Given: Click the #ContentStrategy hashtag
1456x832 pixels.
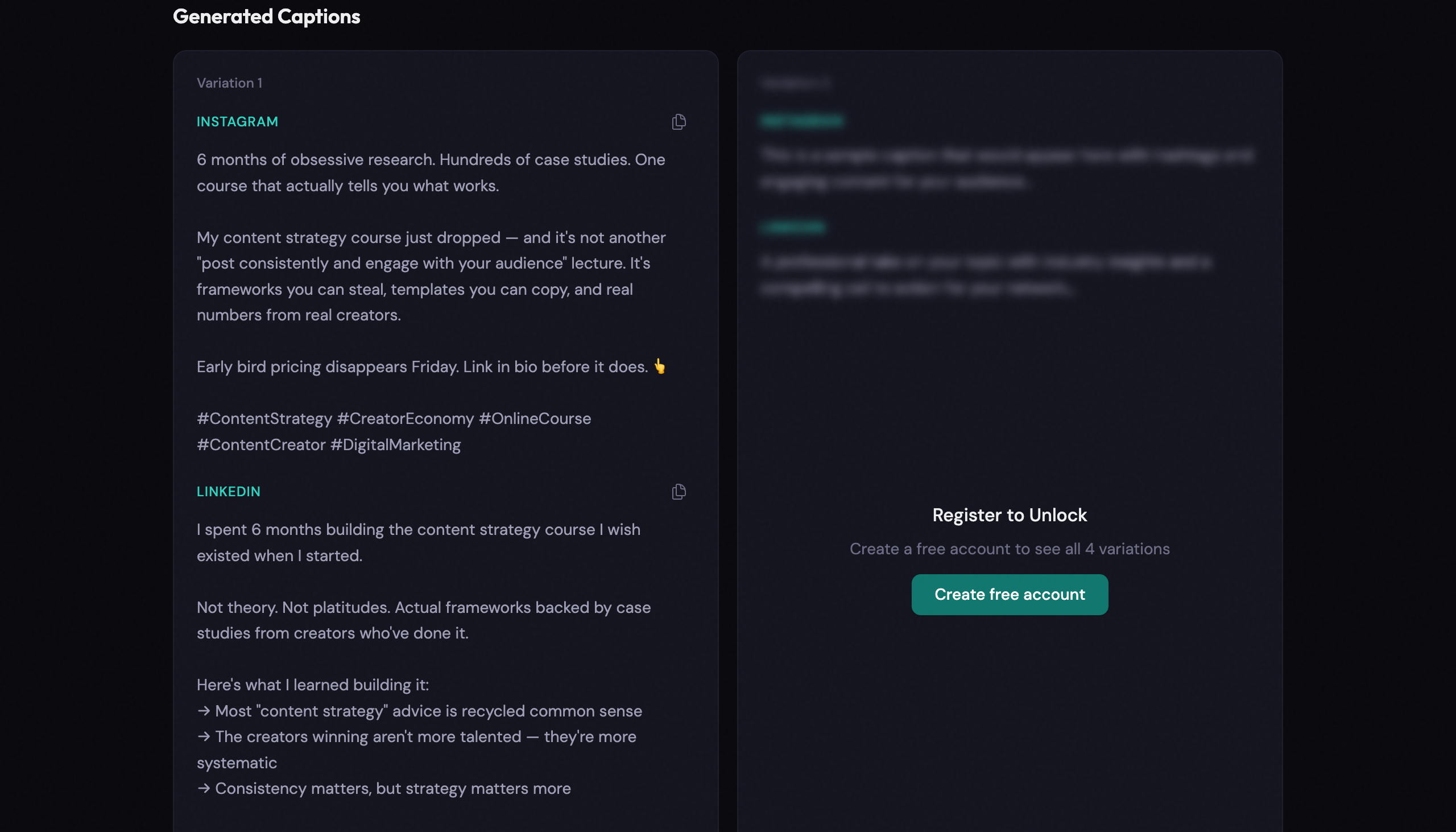Looking at the screenshot, I should [264, 419].
